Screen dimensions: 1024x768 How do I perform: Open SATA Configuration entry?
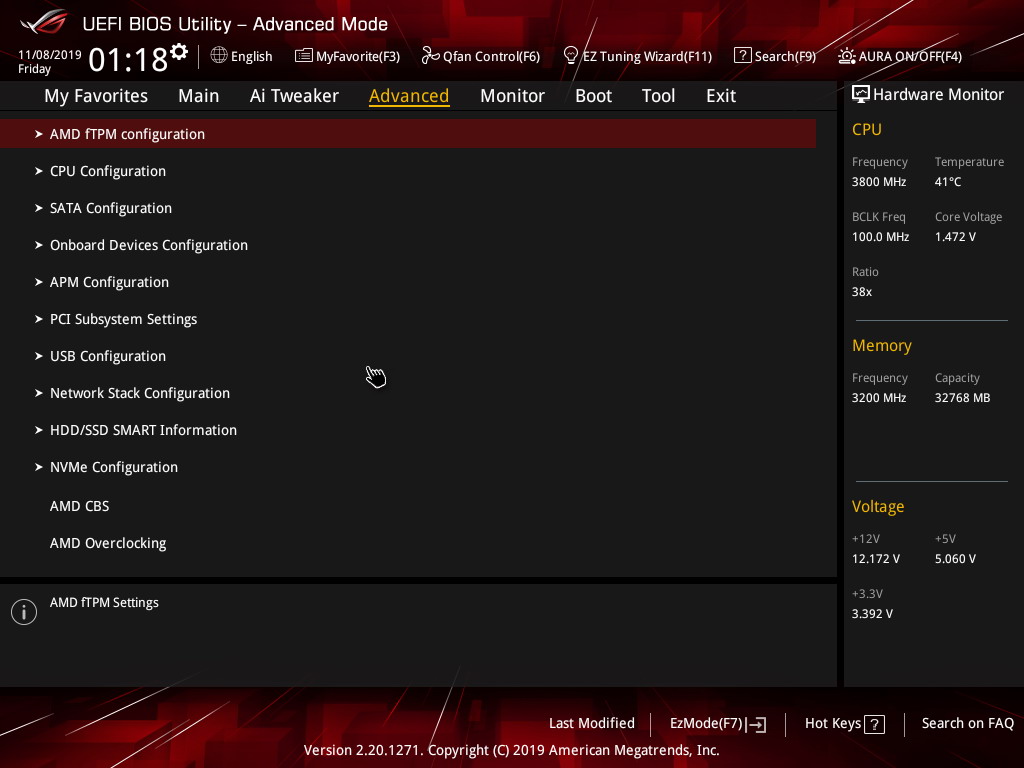pos(111,208)
